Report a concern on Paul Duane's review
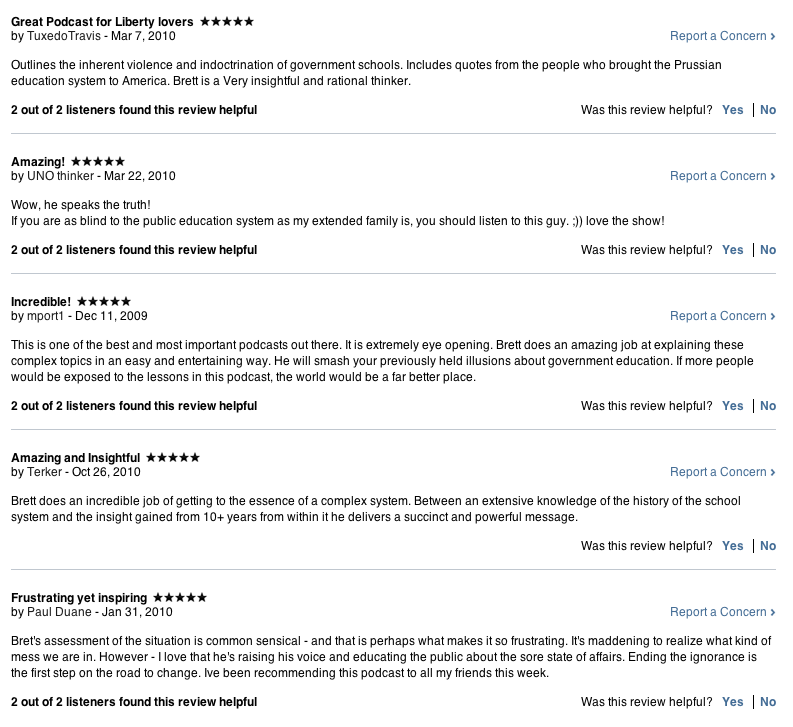Screen dimensions: 793x727 [723, 612]
